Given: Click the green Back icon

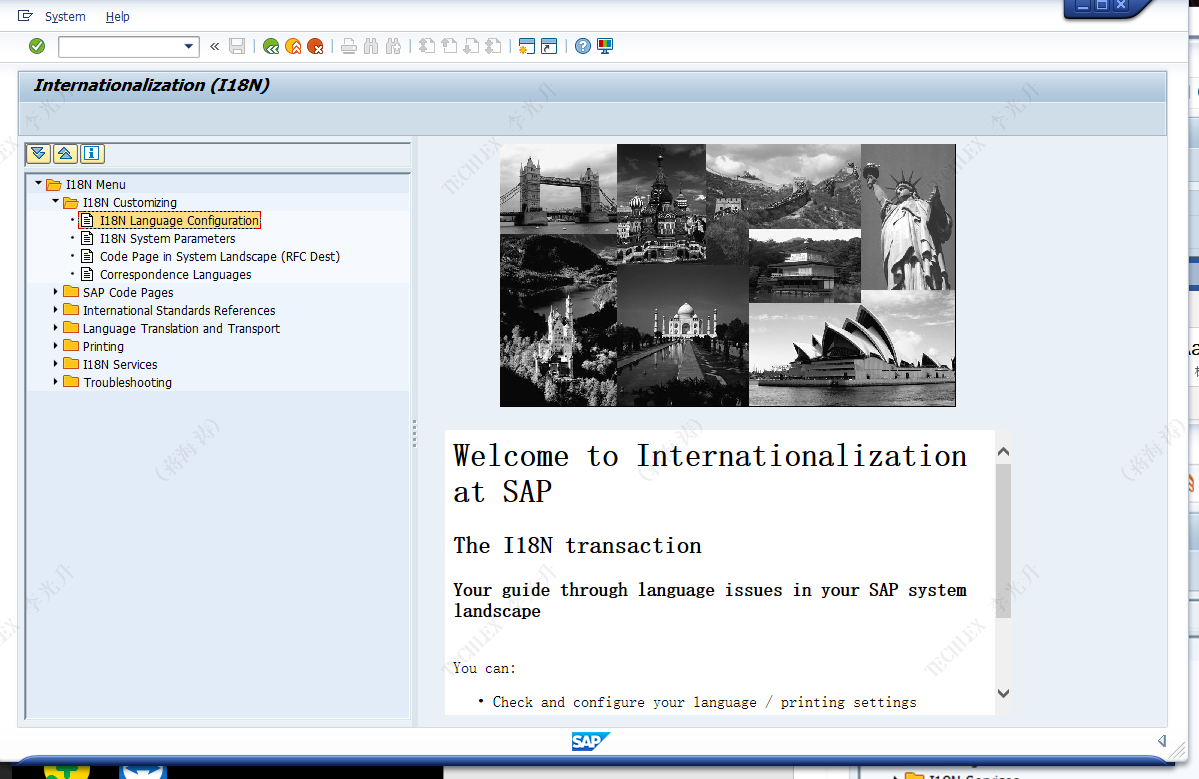Looking at the screenshot, I should tap(271, 47).
